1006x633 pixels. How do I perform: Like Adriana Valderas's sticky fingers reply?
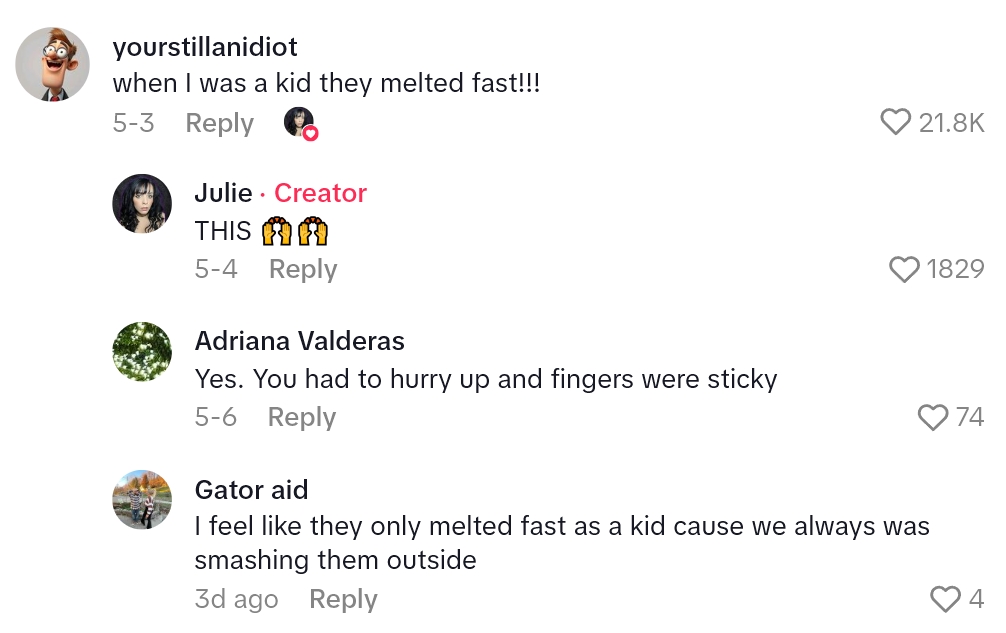(932, 417)
